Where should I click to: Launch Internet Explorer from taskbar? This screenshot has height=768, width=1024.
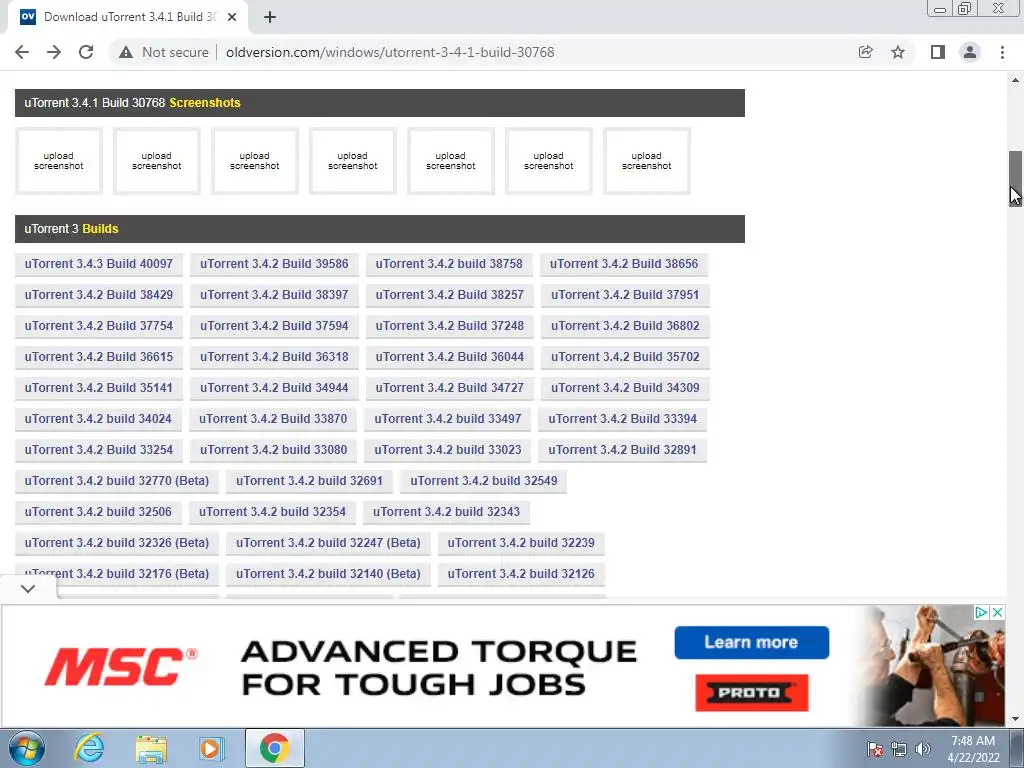pyautogui.click(x=89, y=748)
